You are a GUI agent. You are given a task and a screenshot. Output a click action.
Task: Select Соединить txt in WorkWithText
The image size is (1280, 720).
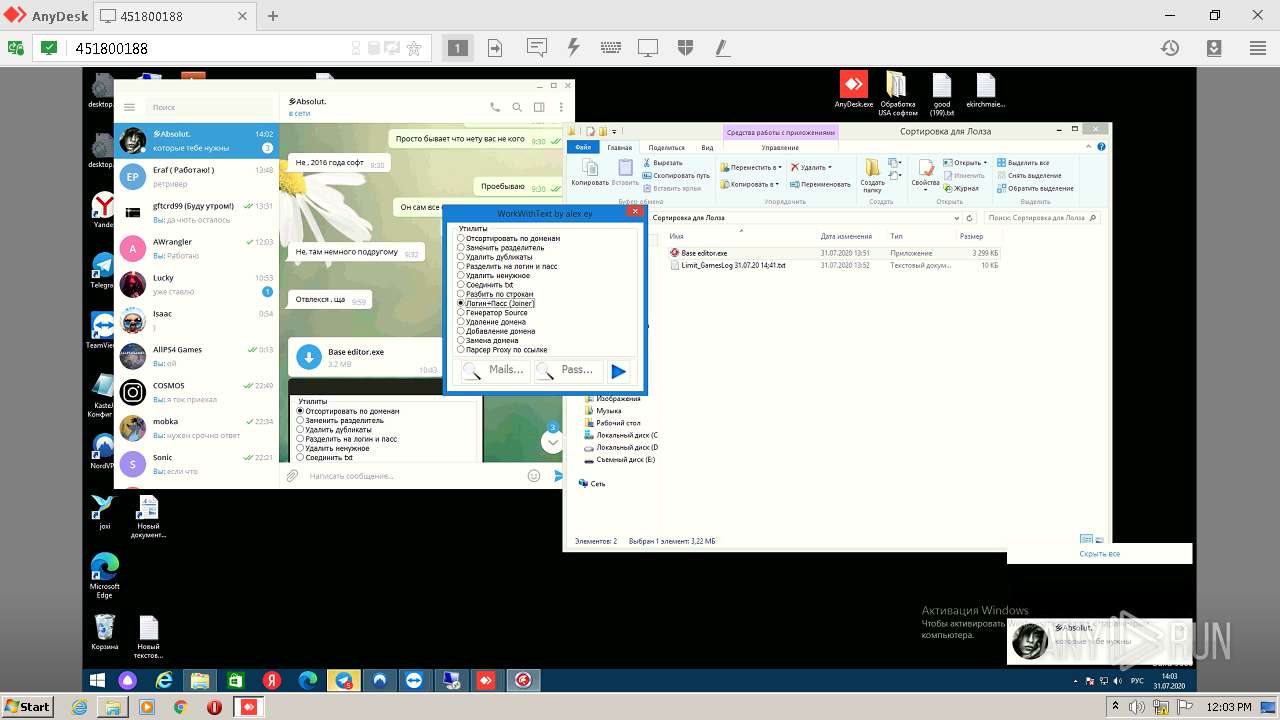[485, 285]
